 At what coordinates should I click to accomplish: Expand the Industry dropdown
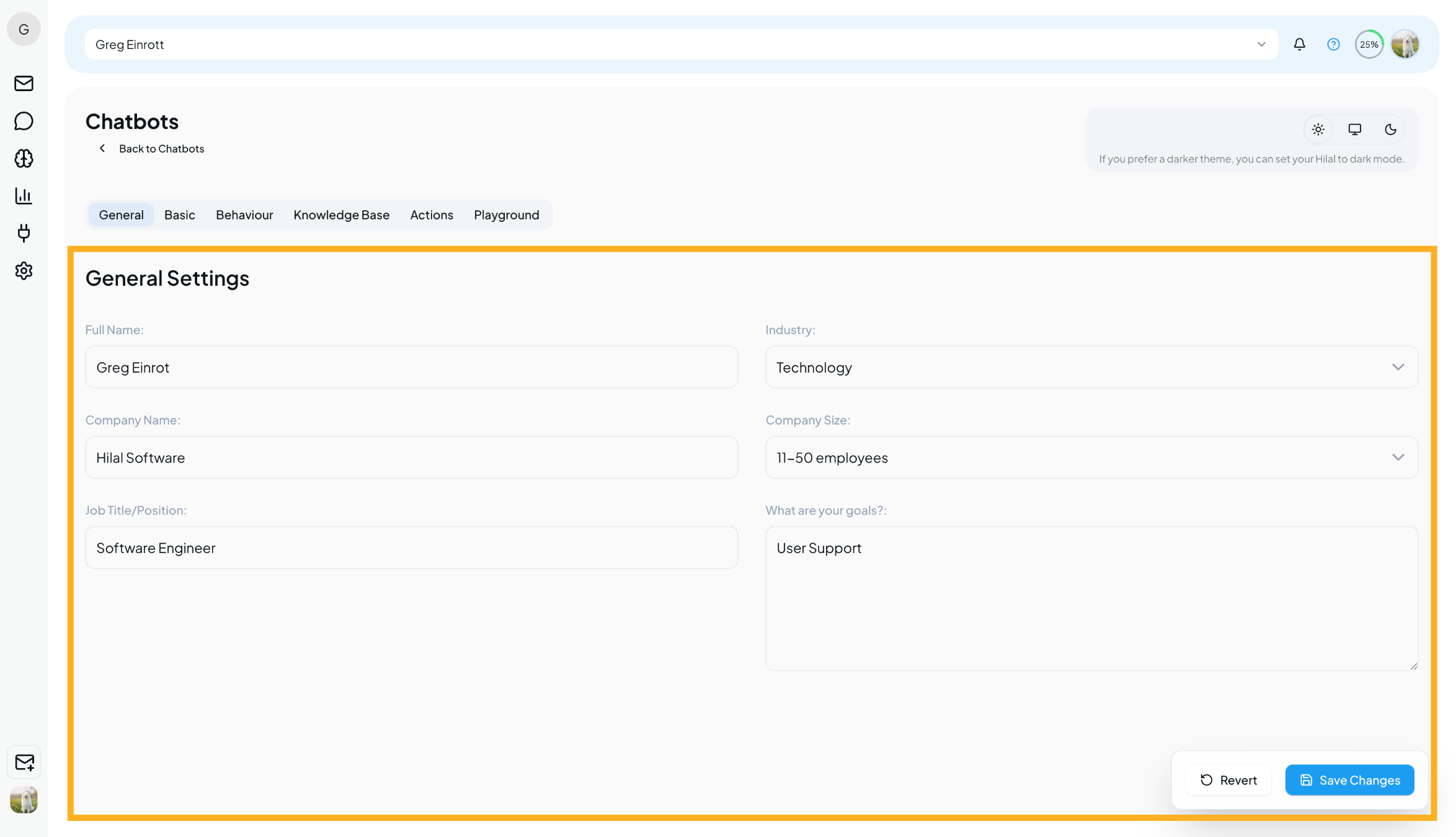(x=1398, y=367)
